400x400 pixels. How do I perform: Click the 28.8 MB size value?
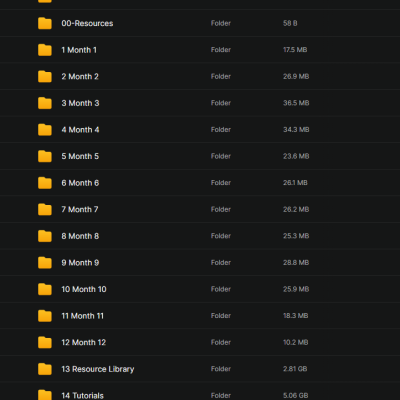pyautogui.click(x=296, y=263)
